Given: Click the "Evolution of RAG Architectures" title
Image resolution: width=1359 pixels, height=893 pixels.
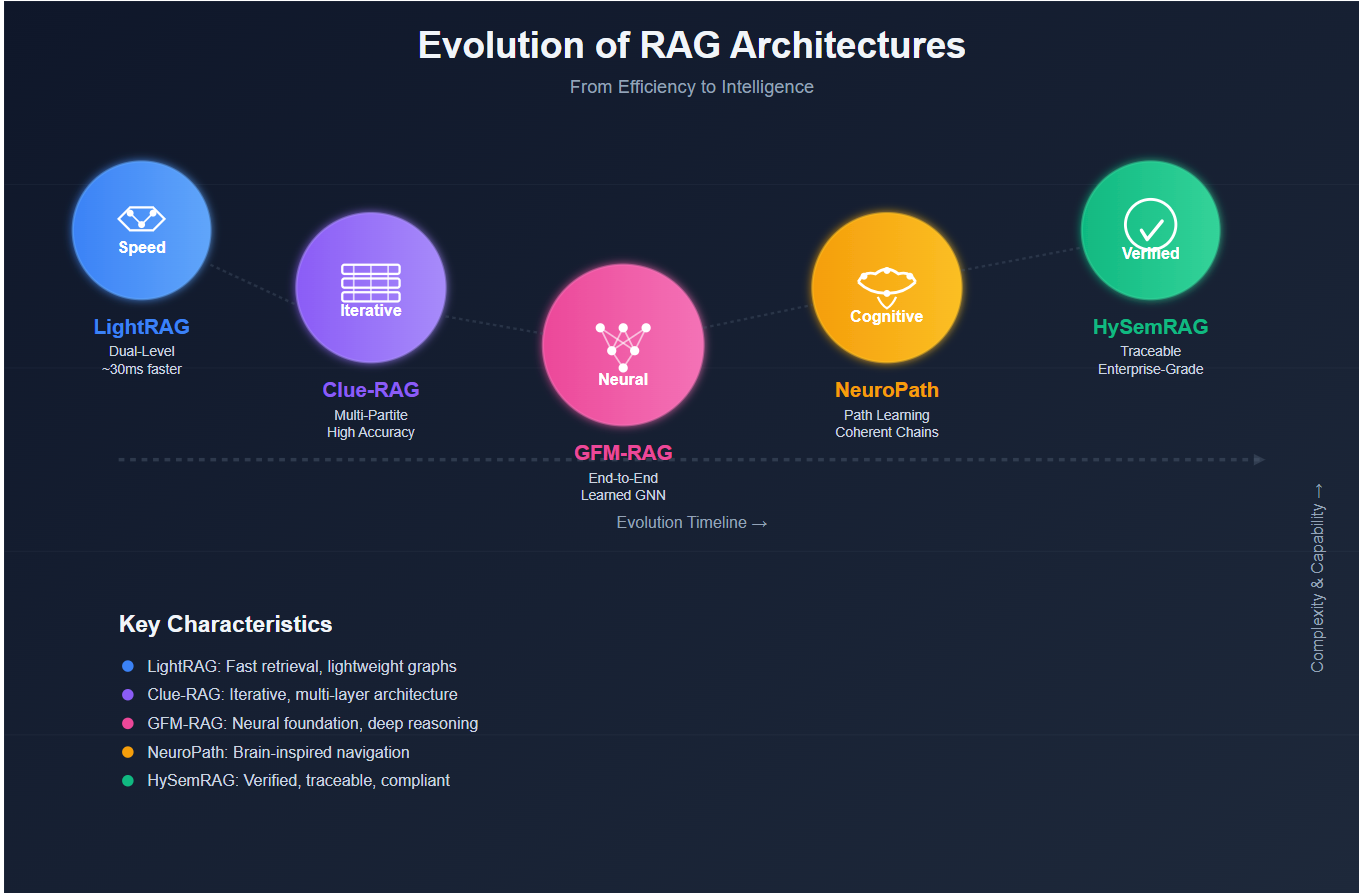Looking at the screenshot, I should [x=691, y=46].
